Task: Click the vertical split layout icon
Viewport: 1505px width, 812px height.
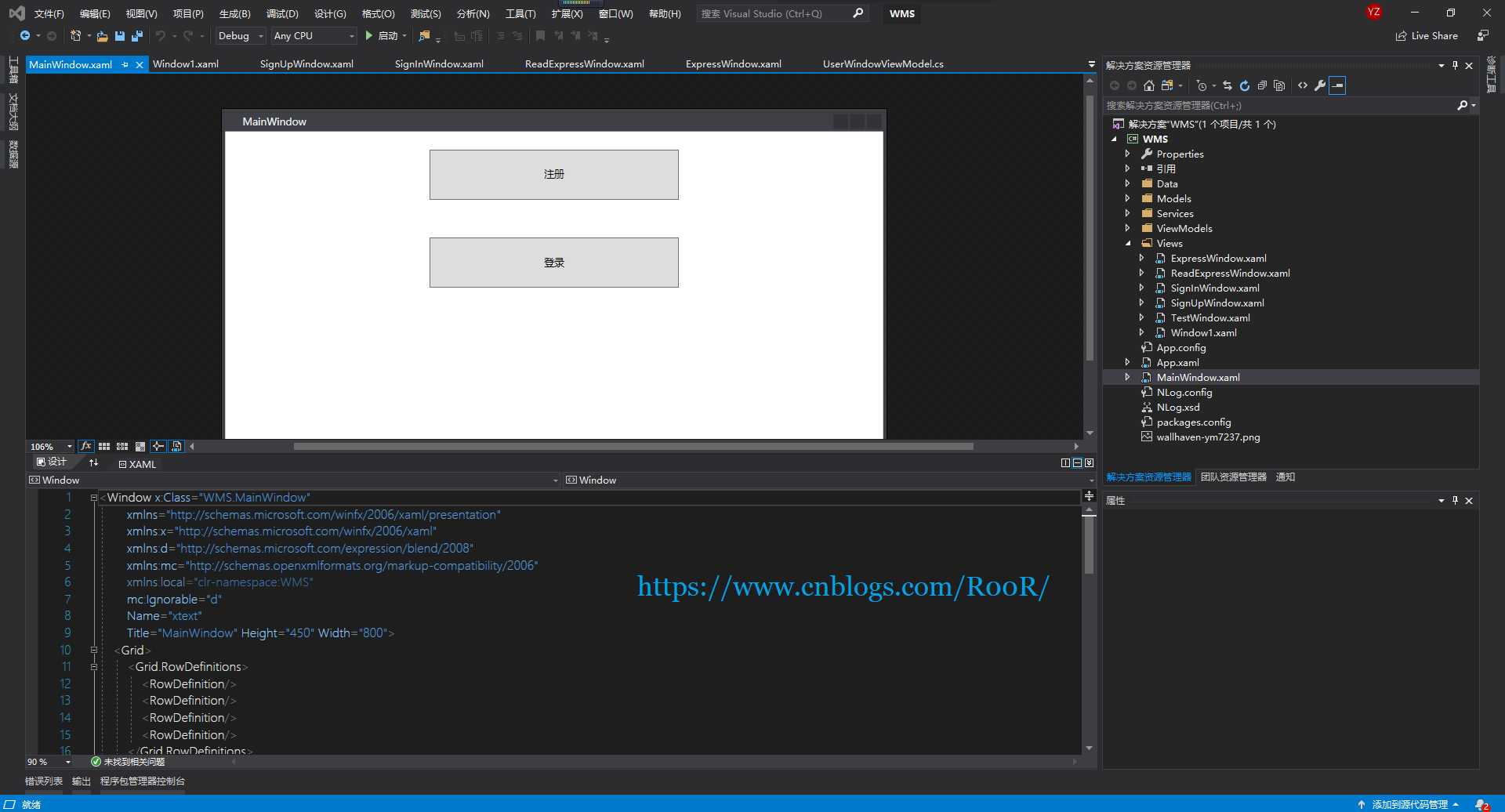Action: click(1065, 463)
